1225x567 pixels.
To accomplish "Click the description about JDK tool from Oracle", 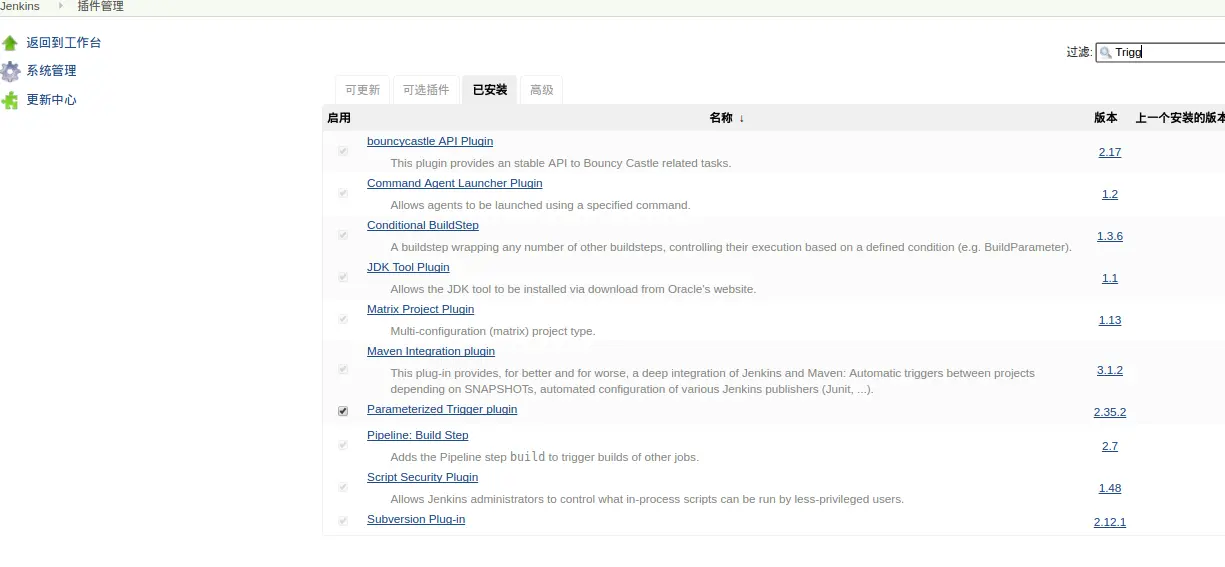I will click(x=573, y=289).
